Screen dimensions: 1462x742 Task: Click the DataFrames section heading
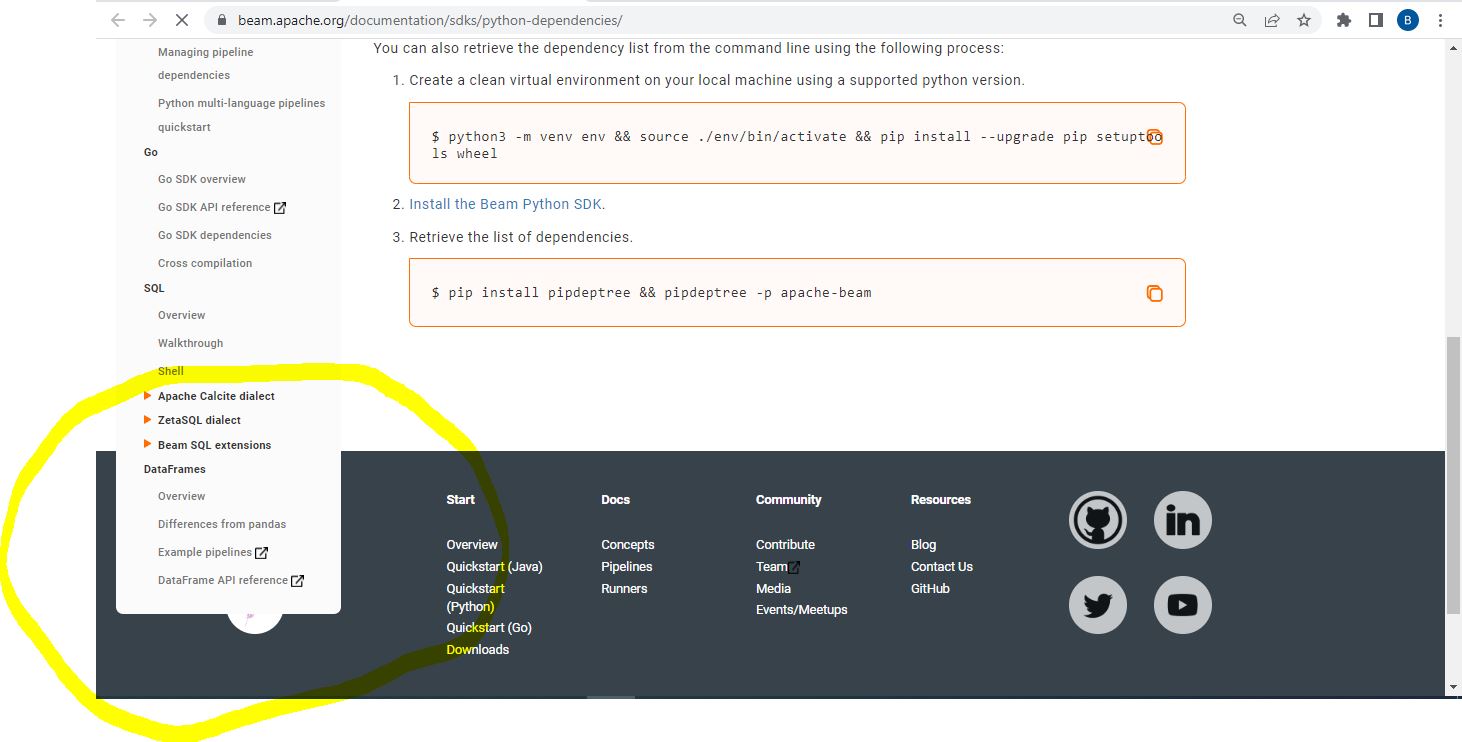pyautogui.click(x=175, y=469)
